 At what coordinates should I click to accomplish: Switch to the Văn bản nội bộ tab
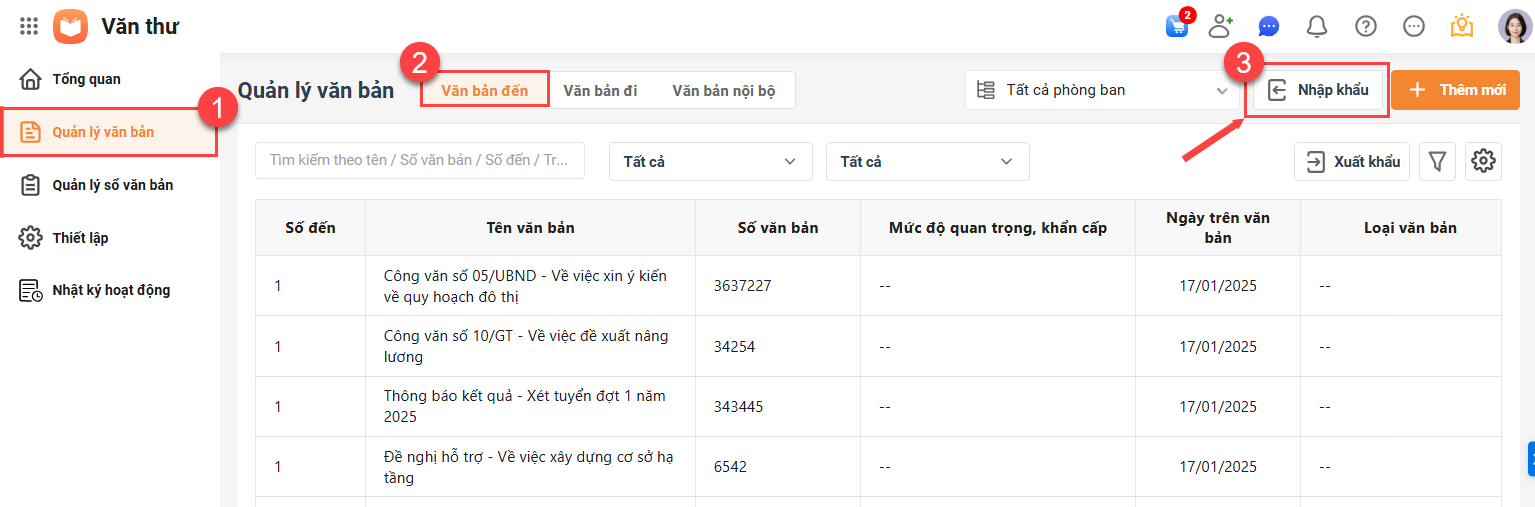(724, 90)
